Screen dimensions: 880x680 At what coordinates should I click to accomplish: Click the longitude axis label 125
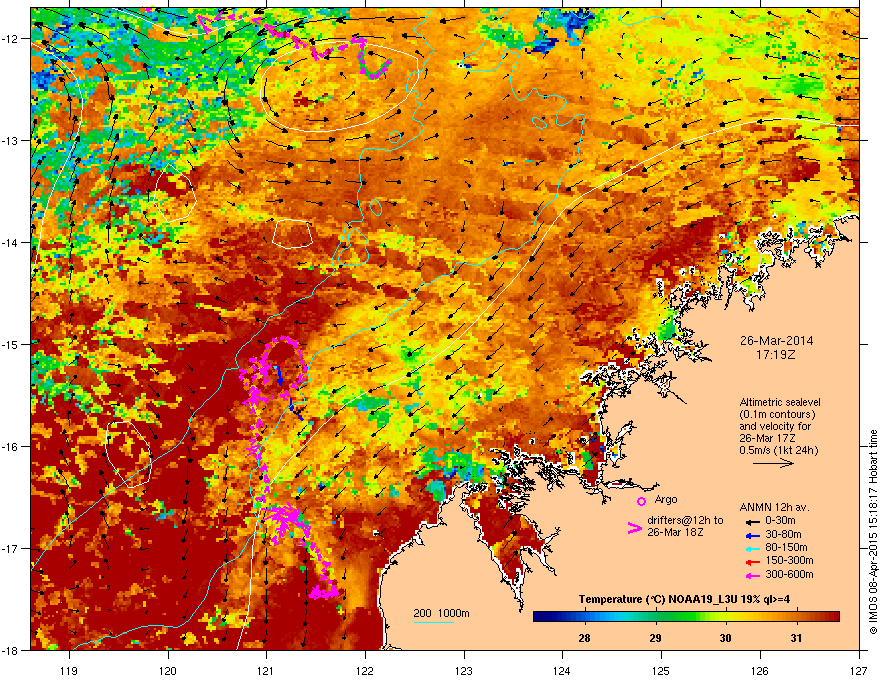coord(661,670)
